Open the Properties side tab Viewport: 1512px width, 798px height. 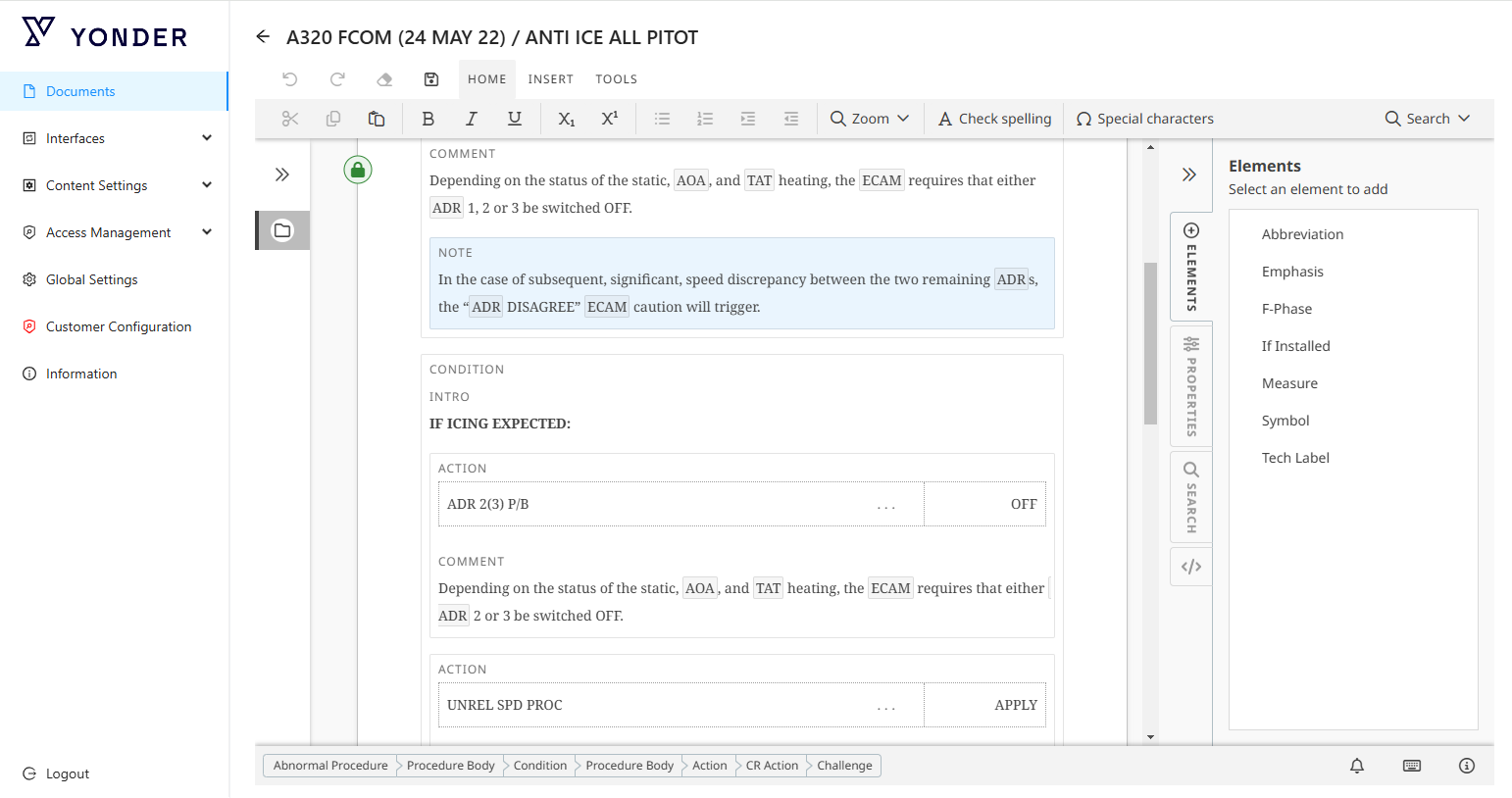point(1191,386)
